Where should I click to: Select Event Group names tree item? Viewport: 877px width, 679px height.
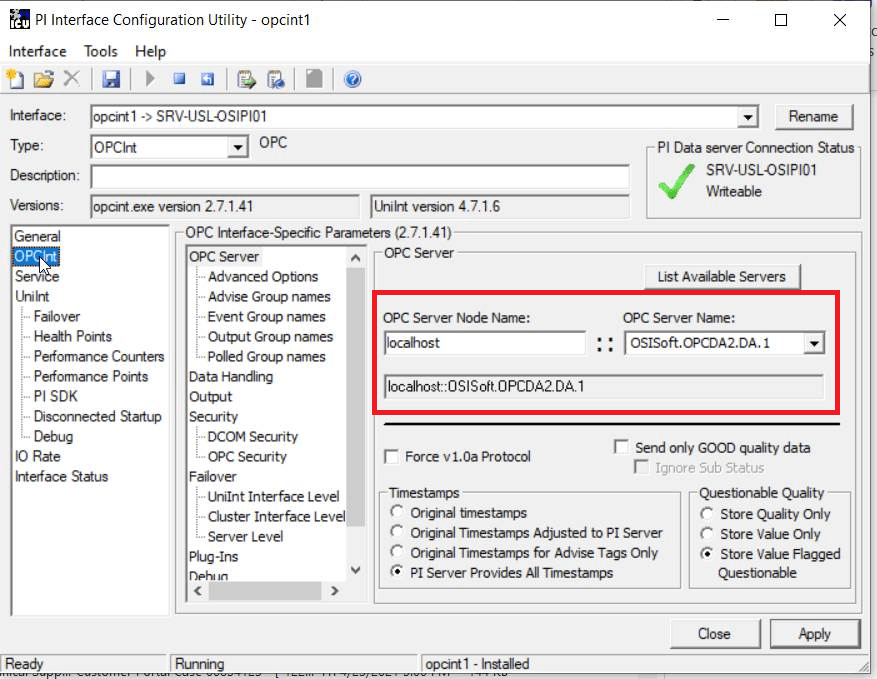266,317
